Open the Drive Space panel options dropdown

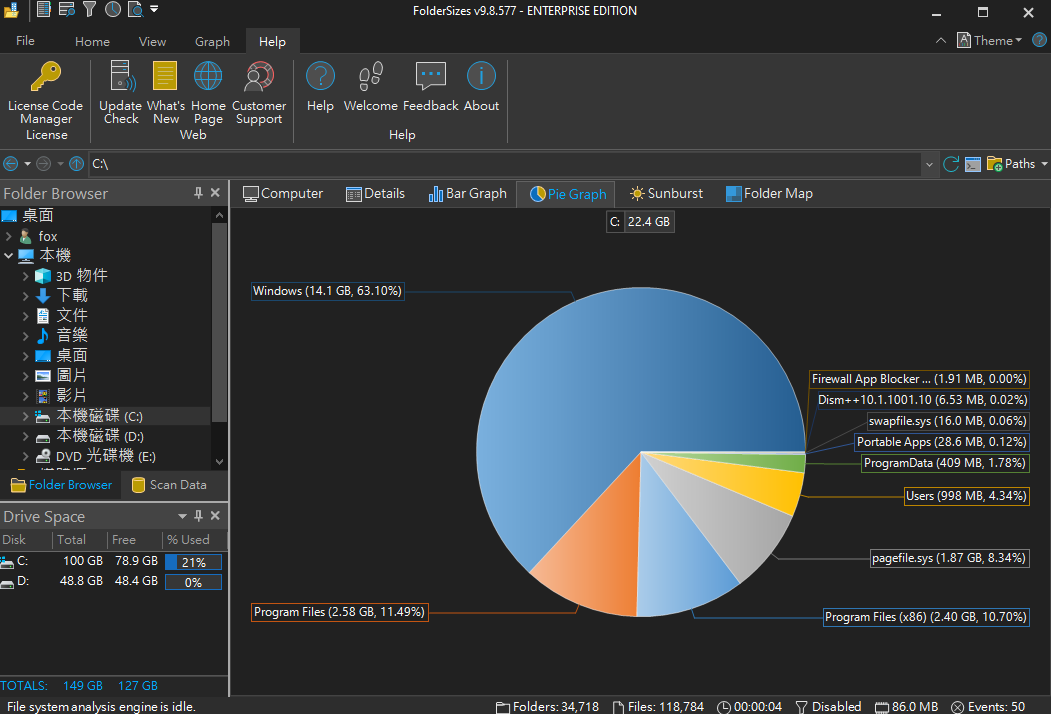coord(182,516)
